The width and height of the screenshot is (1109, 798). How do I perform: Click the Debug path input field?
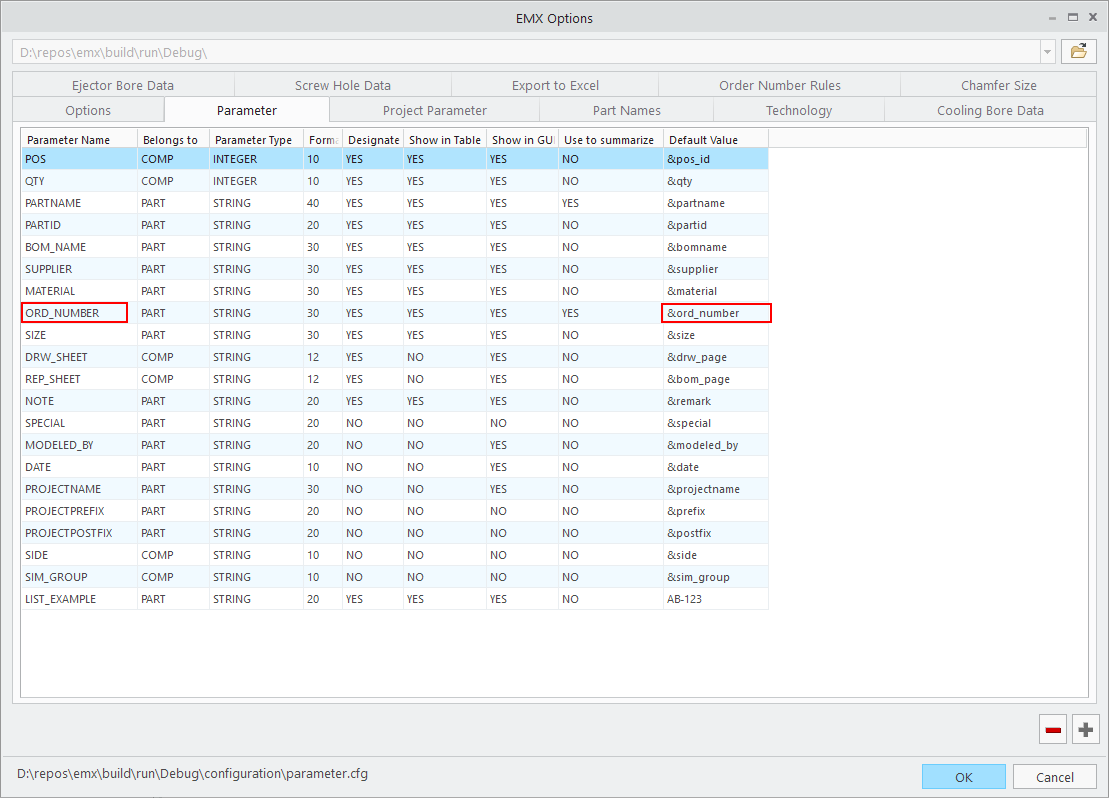(500, 50)
